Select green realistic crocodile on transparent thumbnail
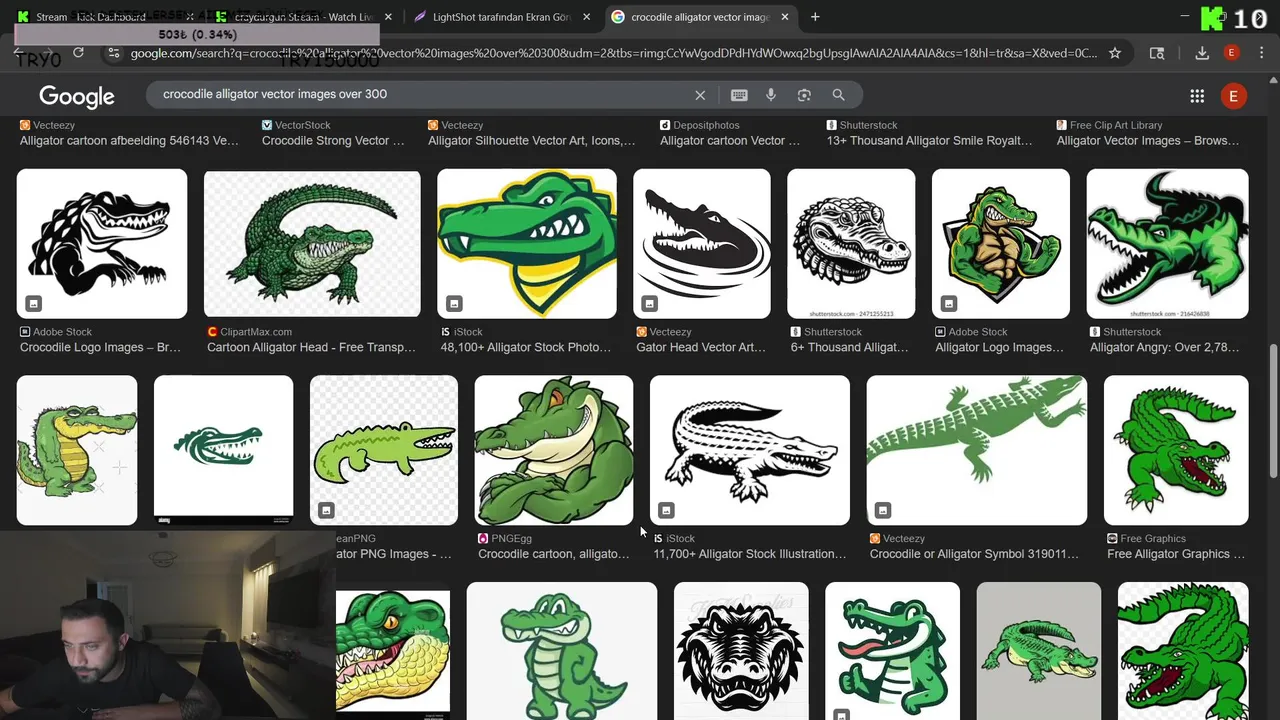Screen dimensions: 1280x720 pos(312,244)
